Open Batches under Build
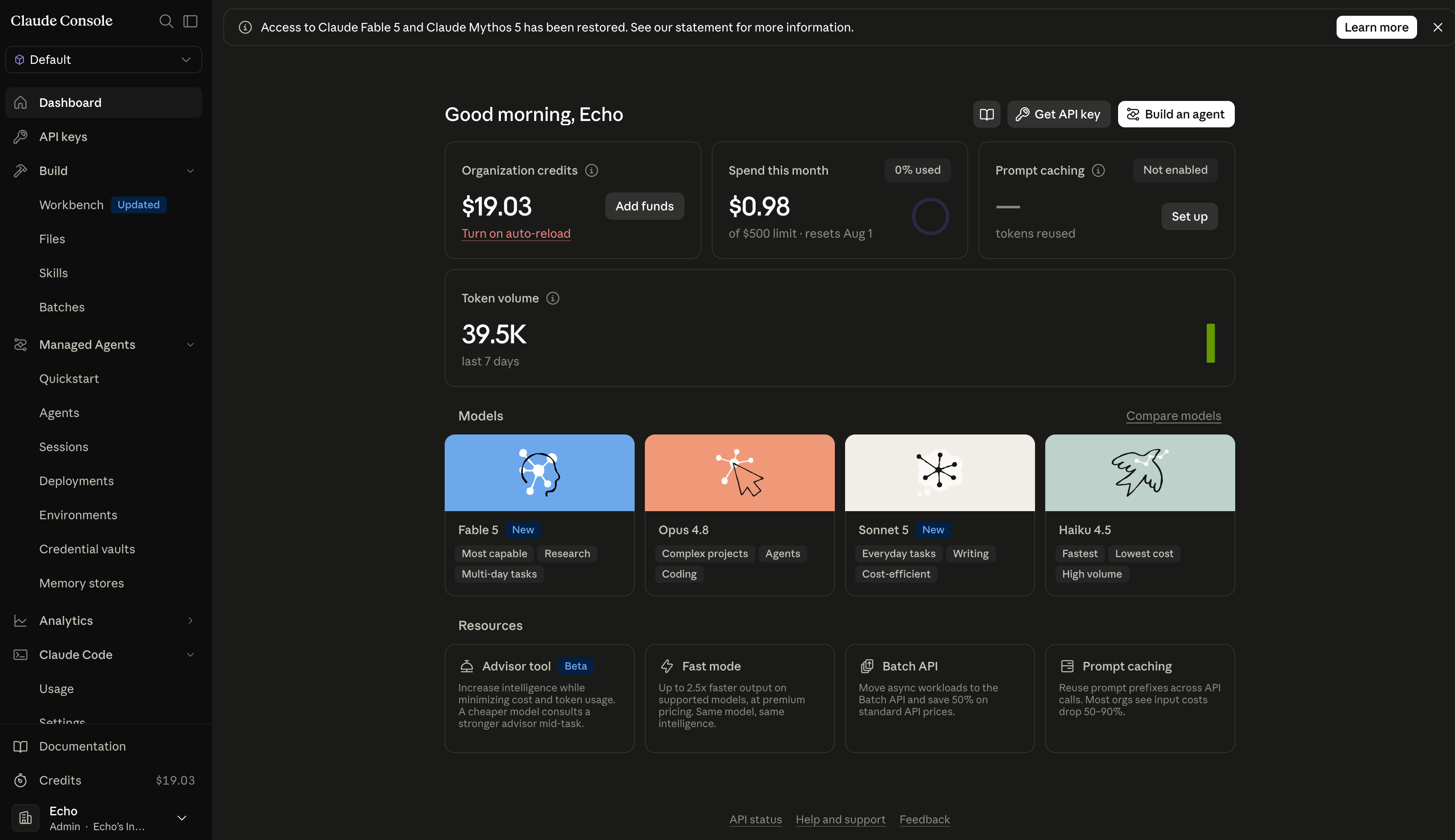The width and height of the screenshot is (1455, 840). tap(62, 307)
